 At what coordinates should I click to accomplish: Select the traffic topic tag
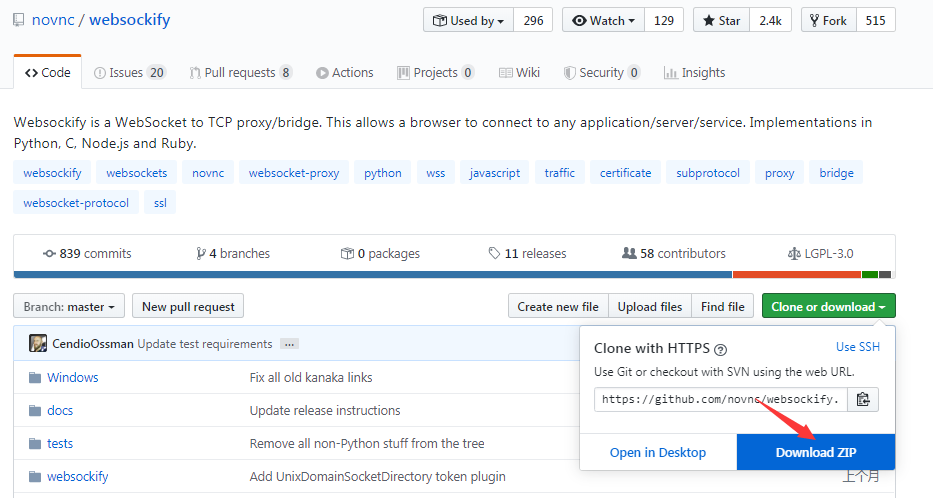560,173
